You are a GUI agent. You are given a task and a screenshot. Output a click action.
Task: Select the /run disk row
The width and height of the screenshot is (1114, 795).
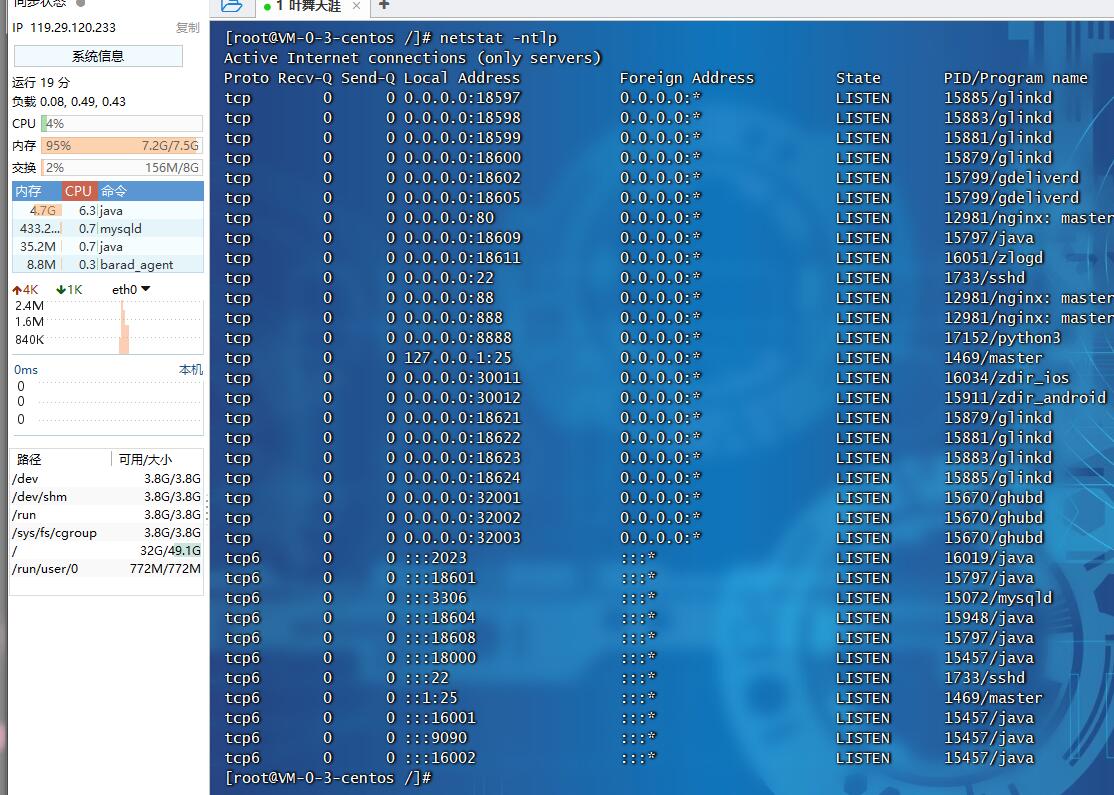click(107, 514)
